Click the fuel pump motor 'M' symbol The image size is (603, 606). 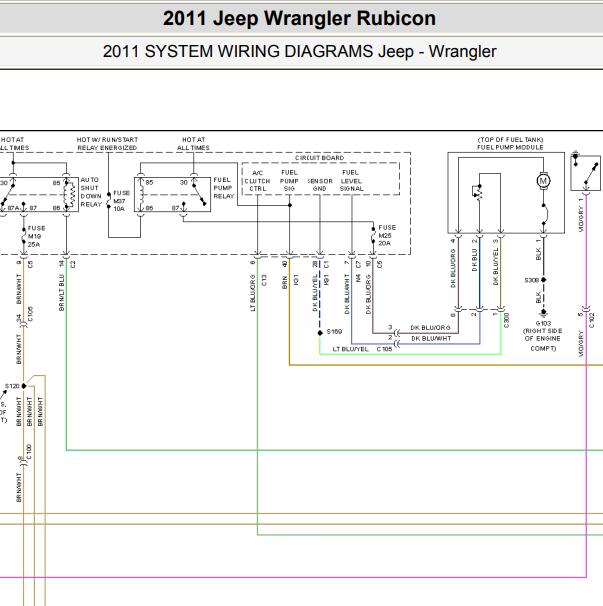click(x=543, y=181)
